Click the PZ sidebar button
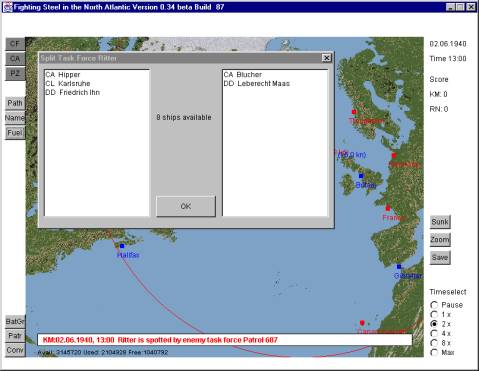The image size is (479, 371). coord(15,73)
